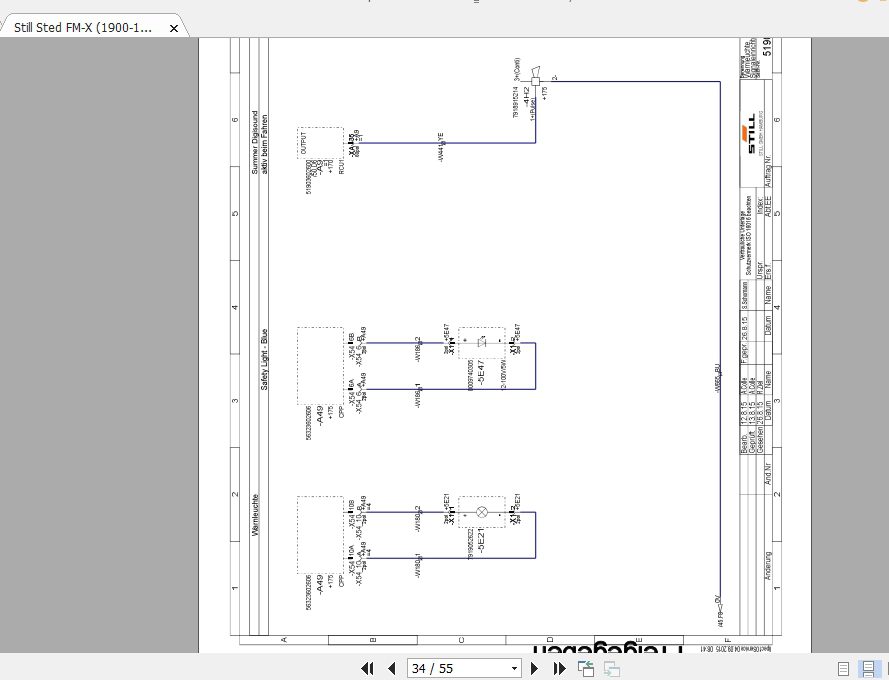Viewport: 889px width, 680px height.
Task: Click column letter C on bottom border
Action: 461,640
